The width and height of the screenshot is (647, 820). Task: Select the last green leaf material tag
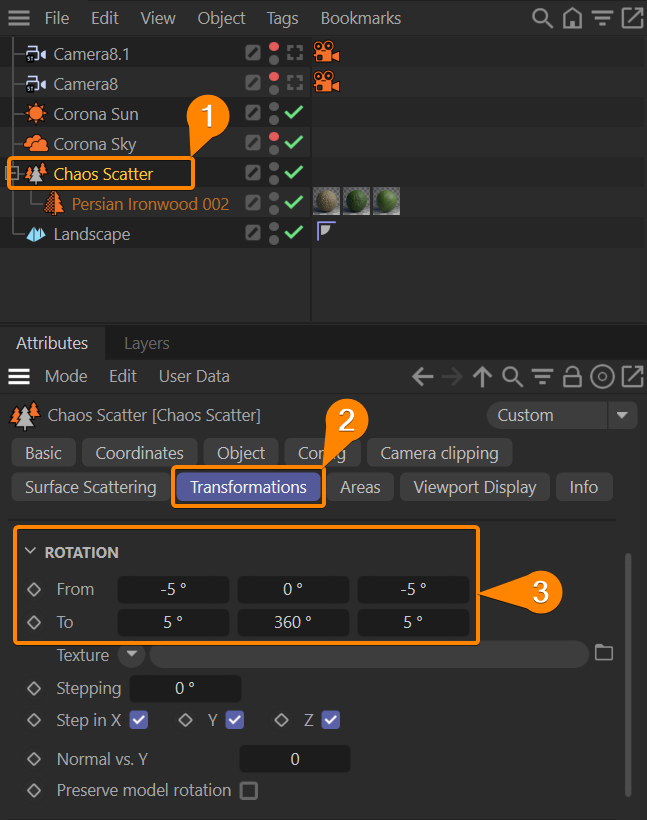[387, 201]
